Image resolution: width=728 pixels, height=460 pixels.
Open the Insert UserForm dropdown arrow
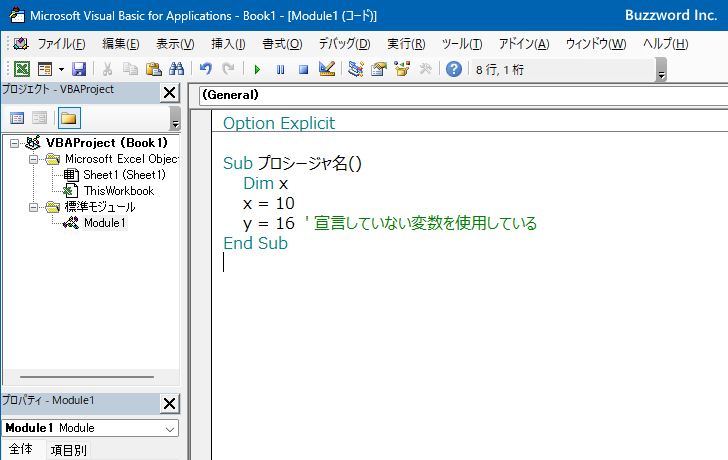click(x=61, y=70)
